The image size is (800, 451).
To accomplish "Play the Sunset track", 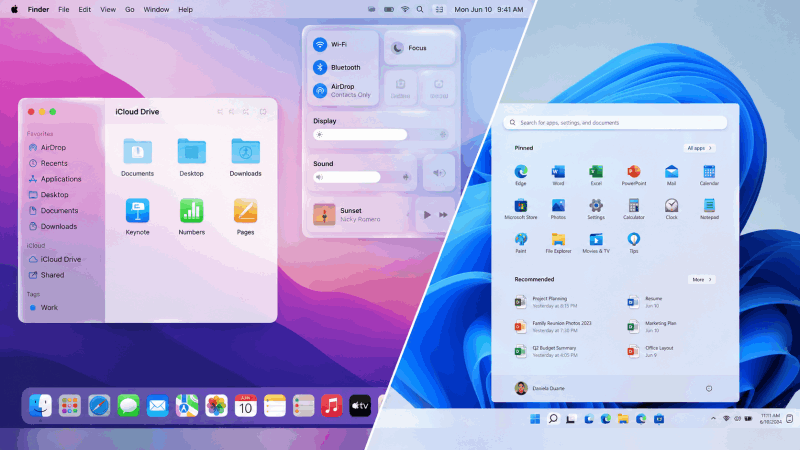I will click(427, 215).
